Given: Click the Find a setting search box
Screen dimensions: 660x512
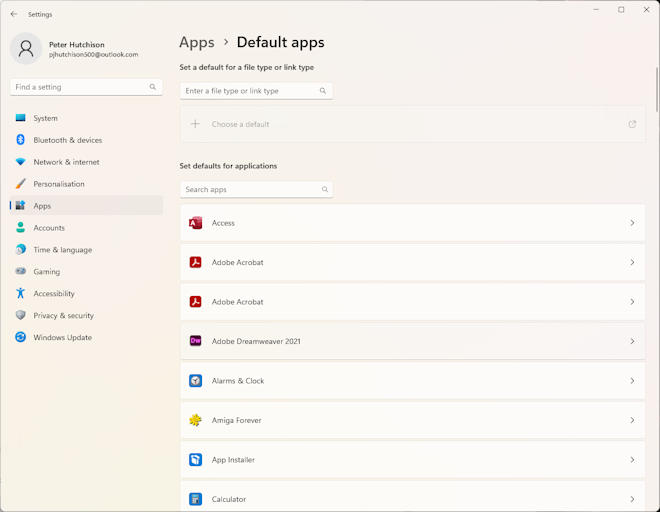Looking at the screenshot, I should 80,87.
